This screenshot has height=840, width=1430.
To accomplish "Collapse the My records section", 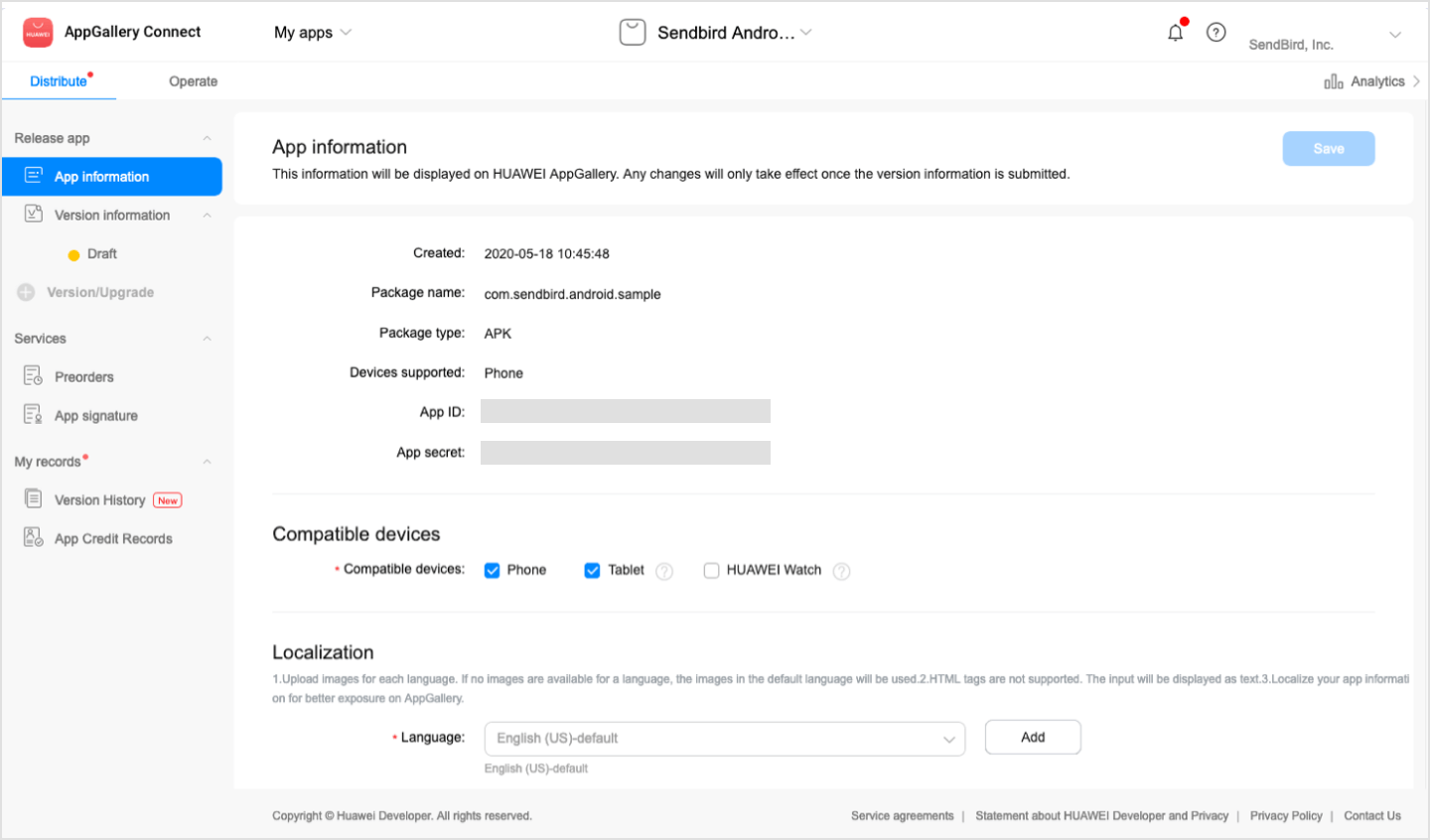I will point(207,462).
